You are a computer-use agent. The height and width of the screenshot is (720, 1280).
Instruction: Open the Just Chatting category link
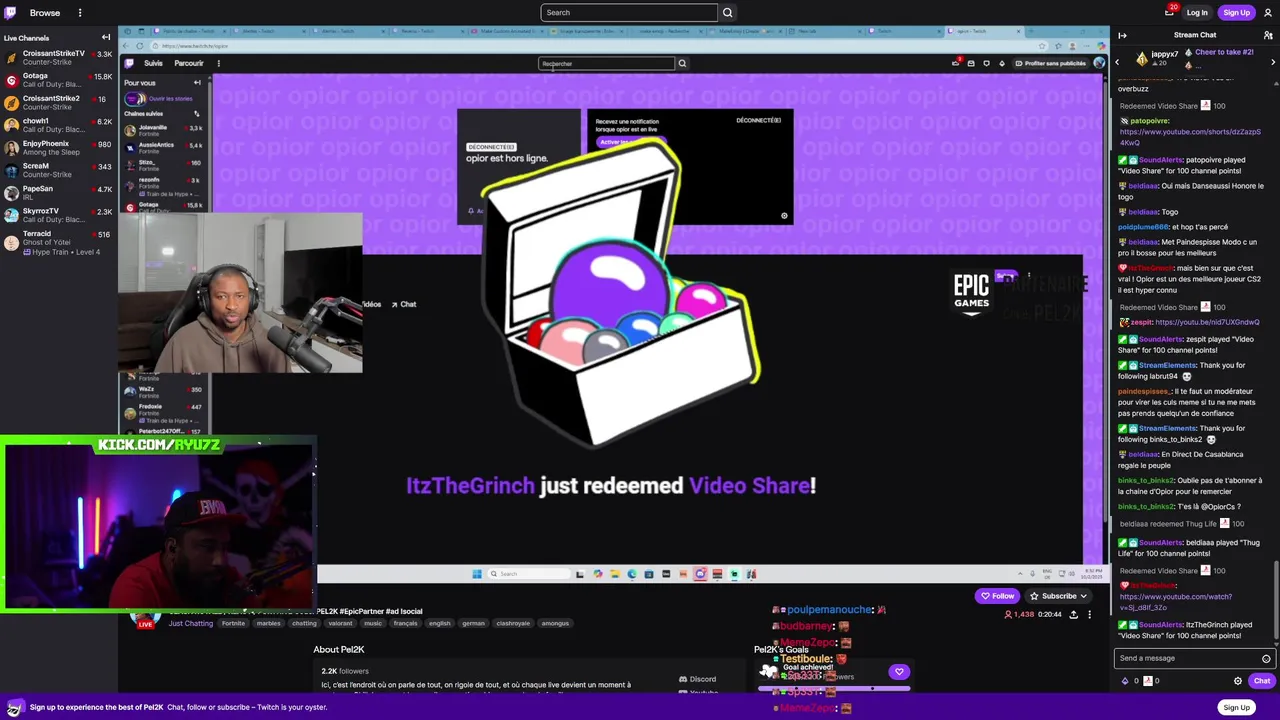(x=190, y=623)
